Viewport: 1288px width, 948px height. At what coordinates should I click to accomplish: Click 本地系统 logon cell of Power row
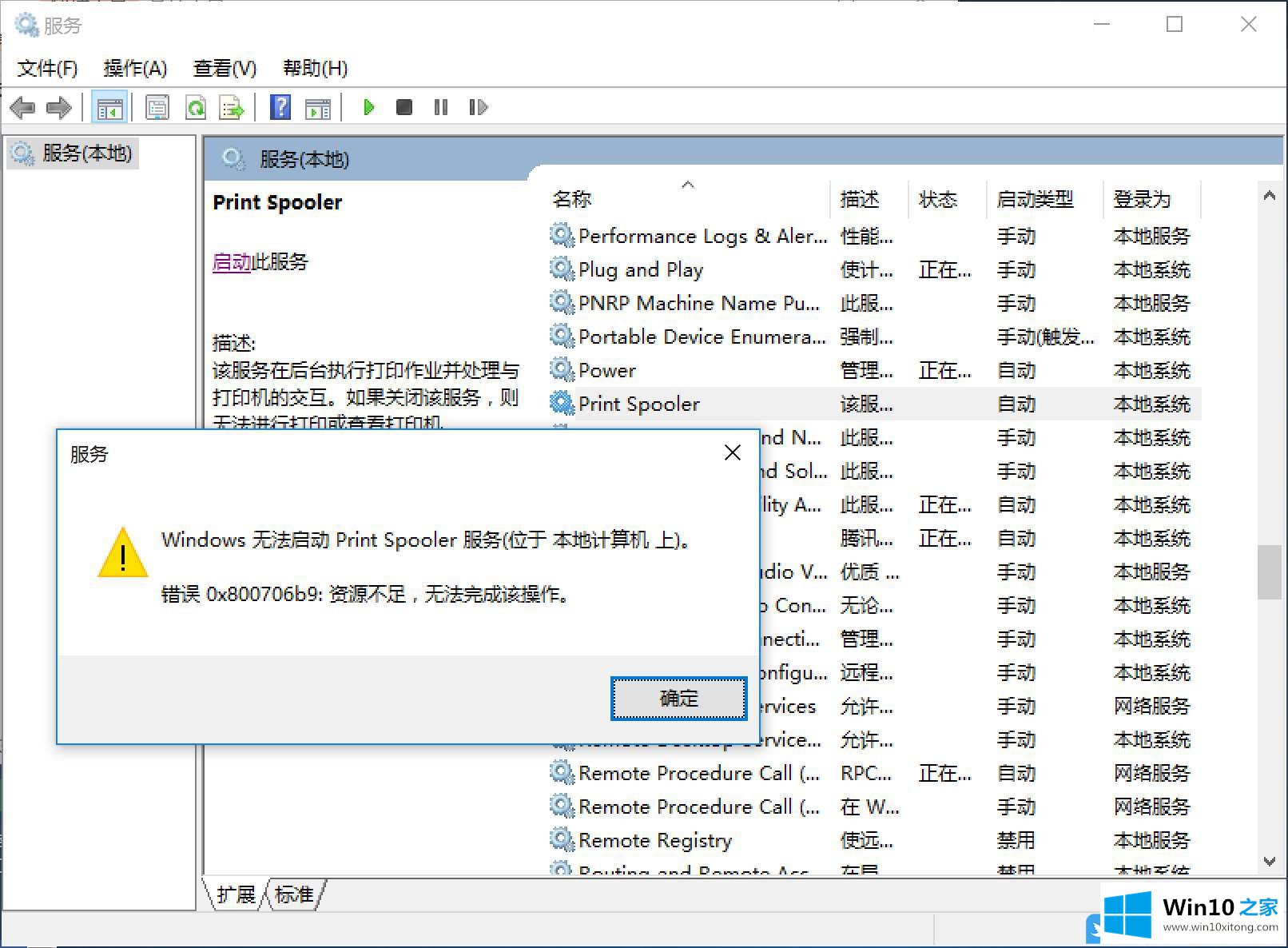1151,370
